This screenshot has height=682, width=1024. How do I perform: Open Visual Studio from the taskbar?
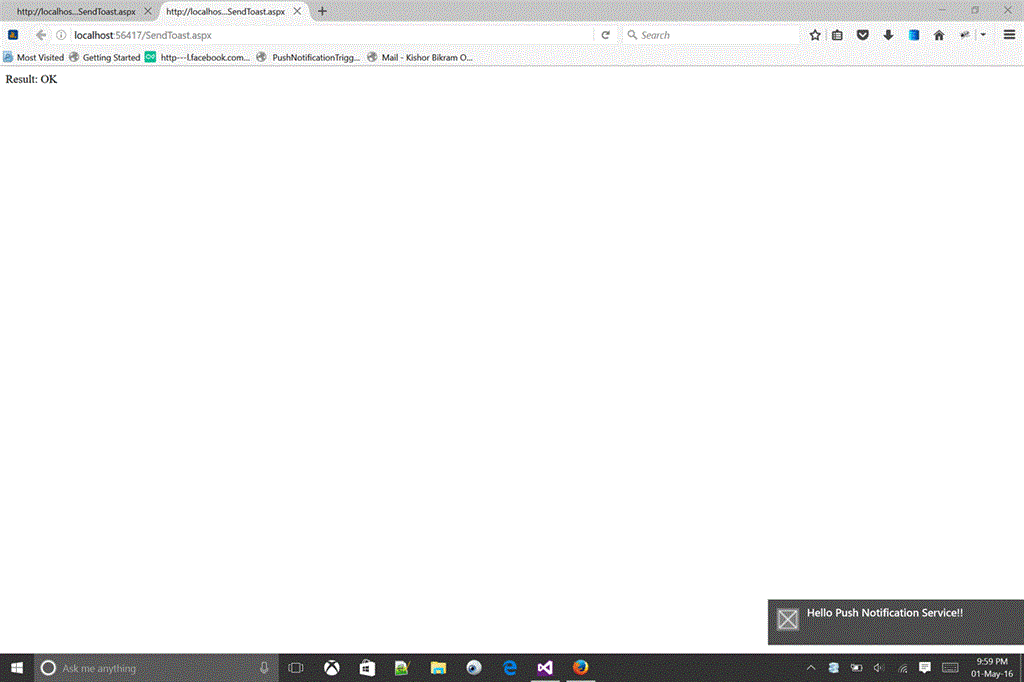tap(545, 668)
